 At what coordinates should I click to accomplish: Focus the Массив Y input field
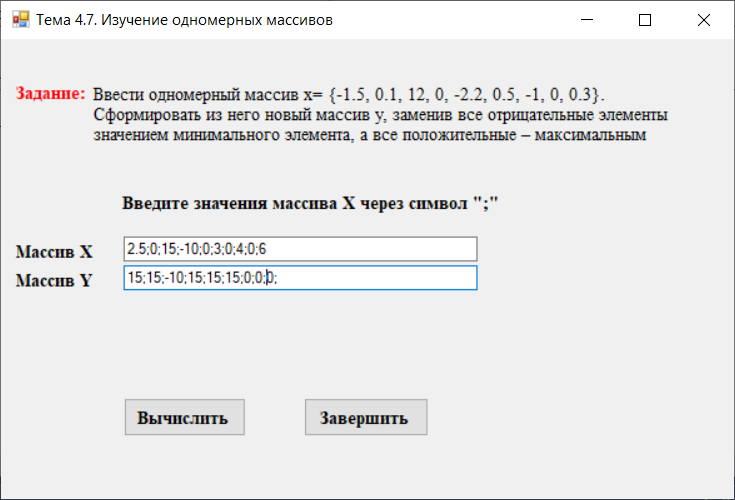coord(300,278)
